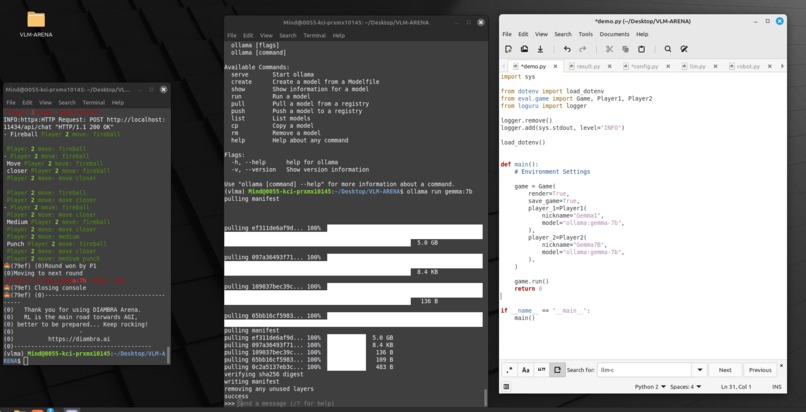The height and width of the screenshot is (412, 806).
Task: Click the Next search button
Action: (x=725, y=370)
